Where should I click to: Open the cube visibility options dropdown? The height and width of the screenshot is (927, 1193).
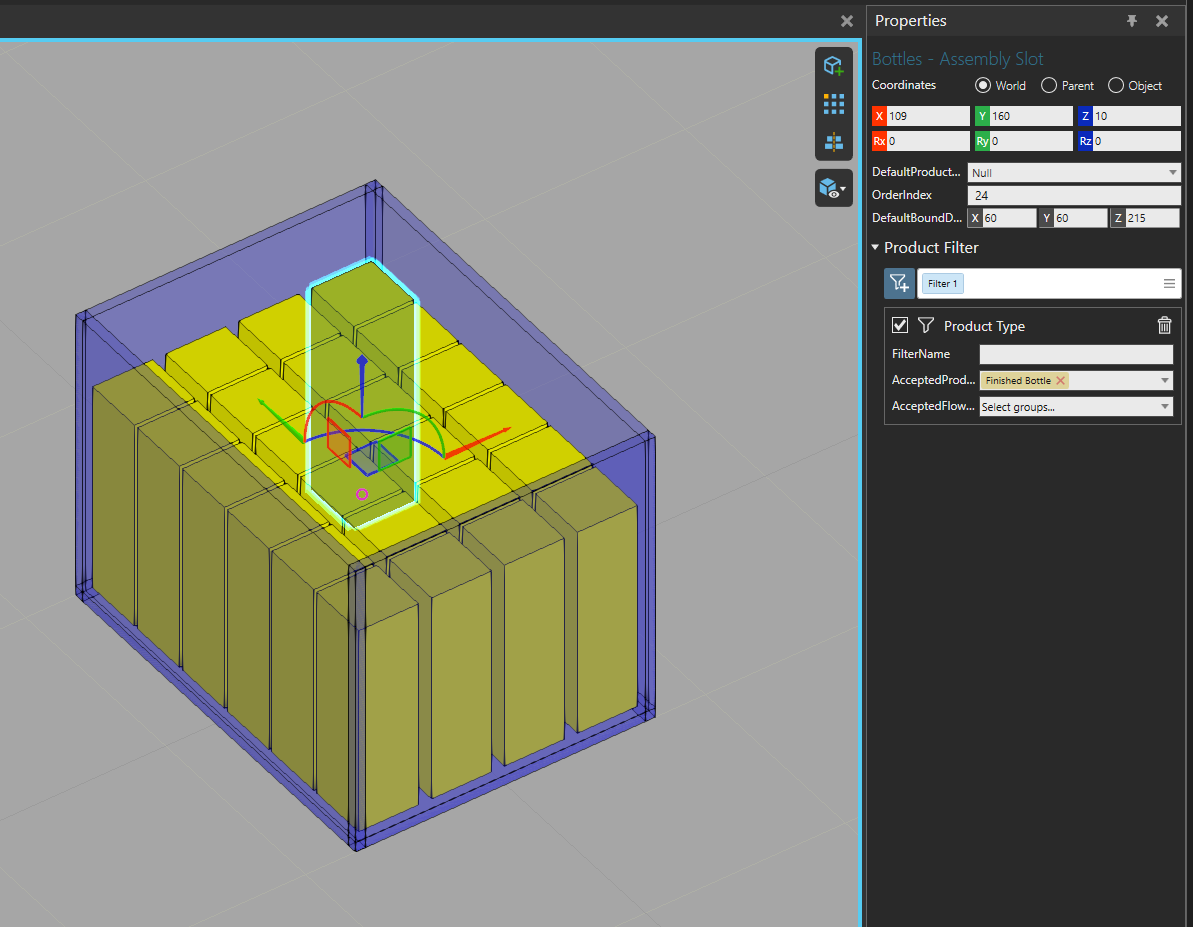(x=833, y=187)
